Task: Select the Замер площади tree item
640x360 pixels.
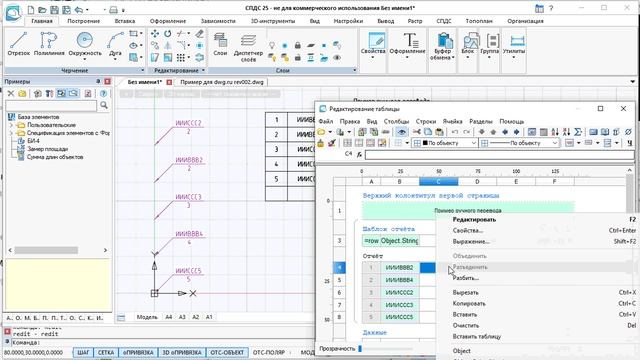Action: point(47,149)
